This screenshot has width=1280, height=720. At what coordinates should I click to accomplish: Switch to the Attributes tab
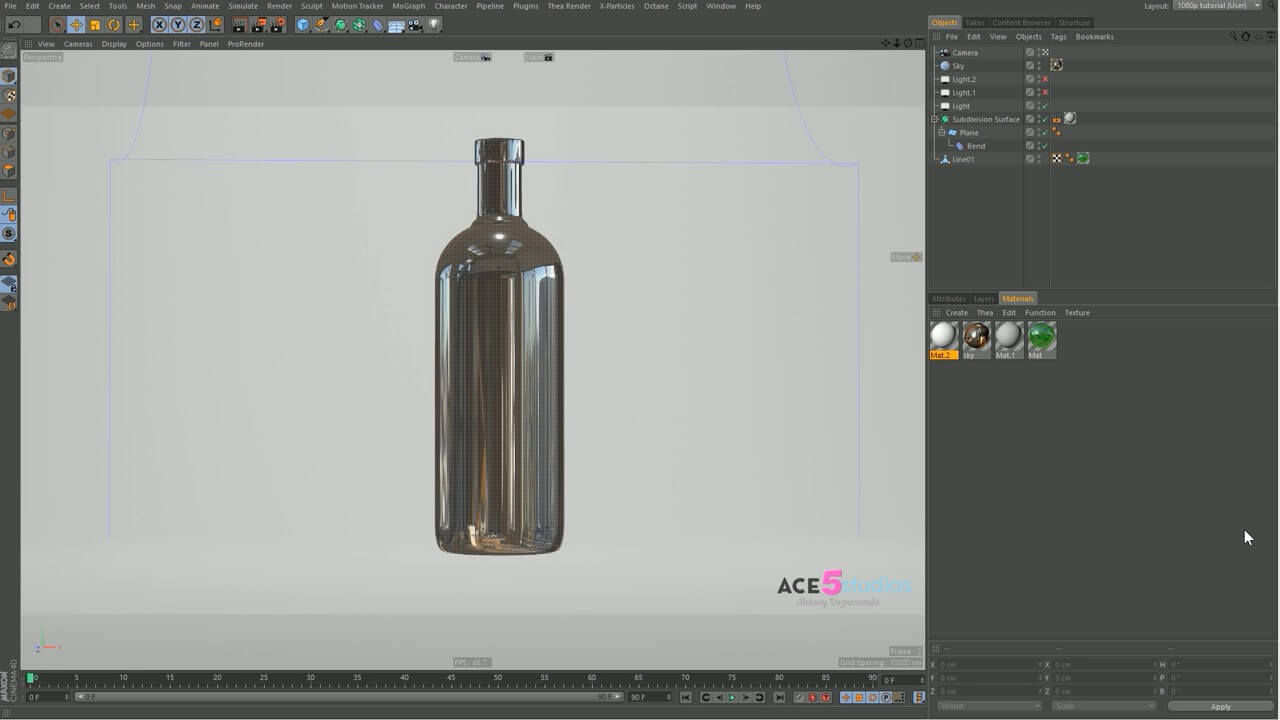pos(948,298)
